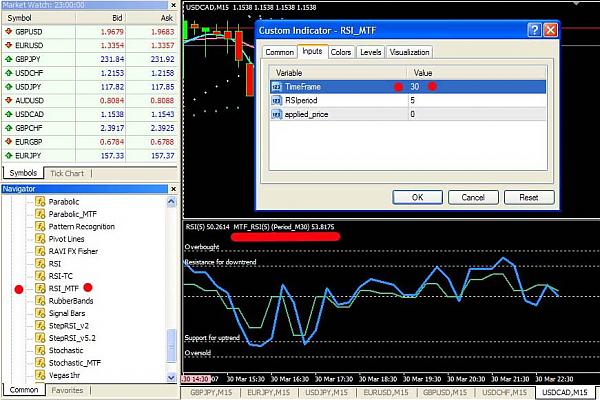The height and width of the screenshot is (400, 600).
Task: Click the Pattern Recognition indicator icon
Action: (40, 226)
